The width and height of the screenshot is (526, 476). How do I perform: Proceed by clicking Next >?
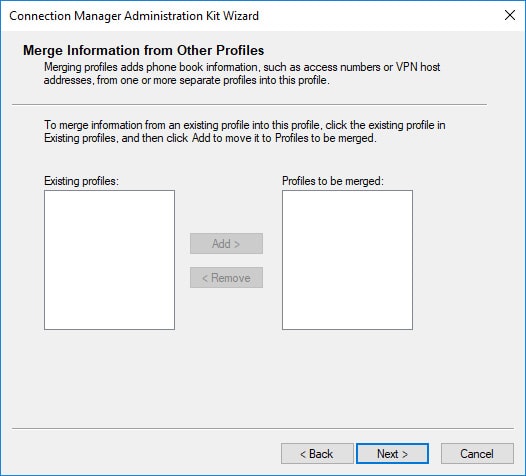coord(392,454)
